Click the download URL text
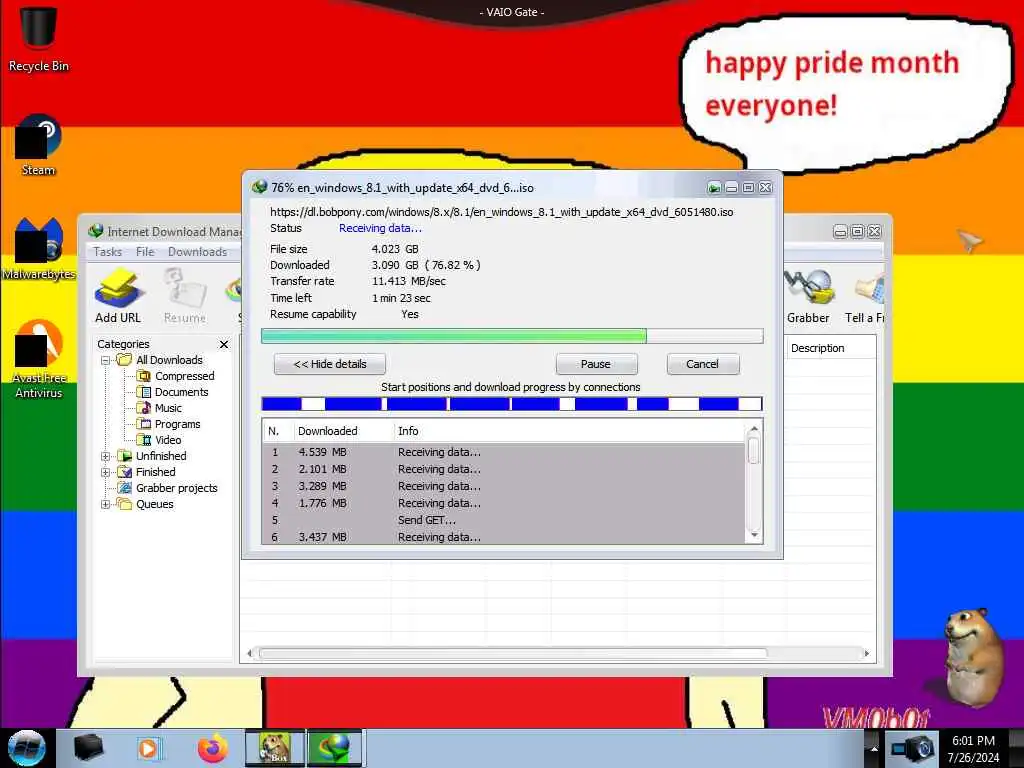The width and height of the screenshot is (1024, 768). point(502,212)
